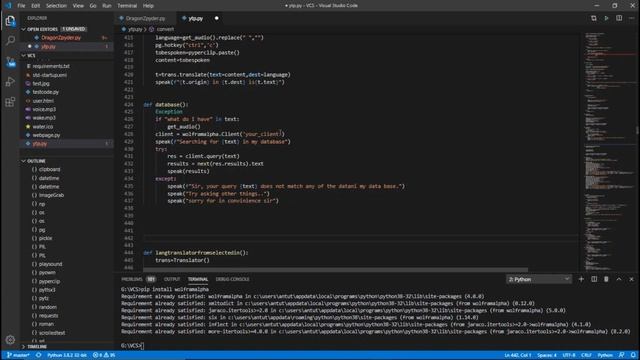Screen dimensions: 640x360
Task: Go to line via 'Ln 442, Col 1'
Action: coord(518,355)
